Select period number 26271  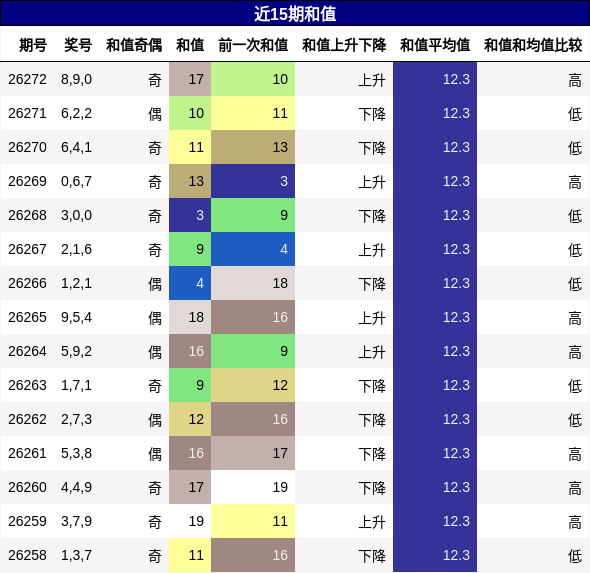click(27, 113)
